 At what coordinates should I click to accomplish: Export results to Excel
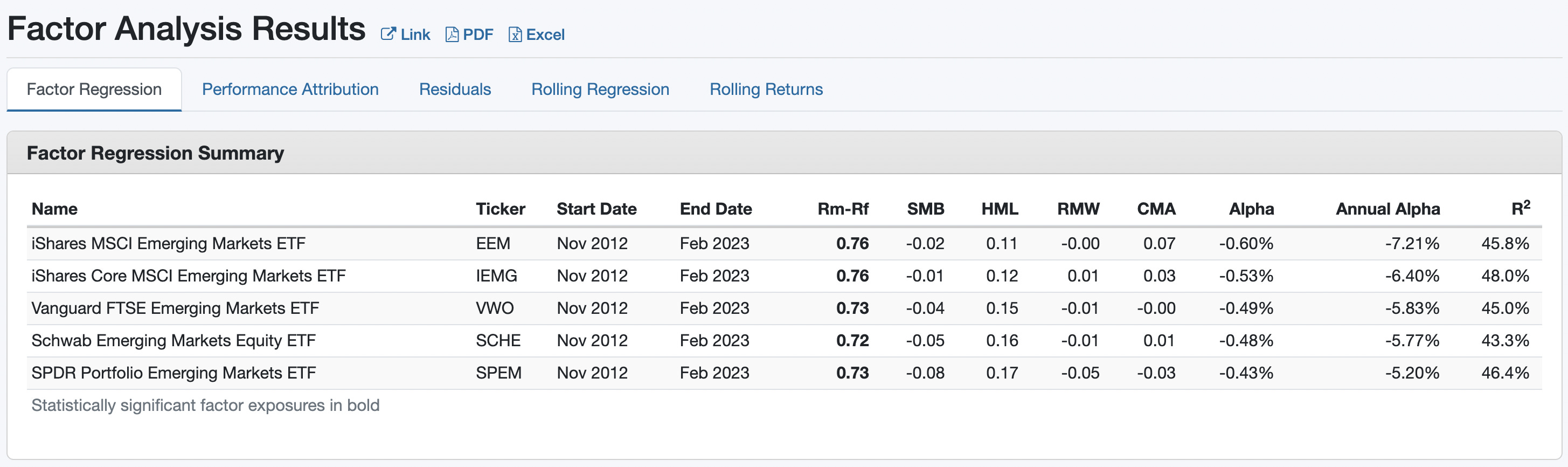coord(545,35)
